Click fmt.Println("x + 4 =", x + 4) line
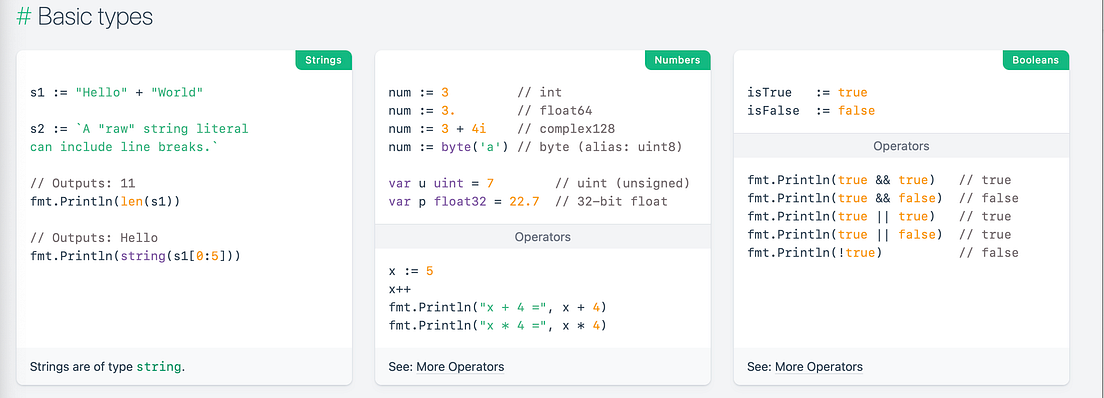Image resolution: width=1104 pixels, height=398 pixels. pos(498,307)
